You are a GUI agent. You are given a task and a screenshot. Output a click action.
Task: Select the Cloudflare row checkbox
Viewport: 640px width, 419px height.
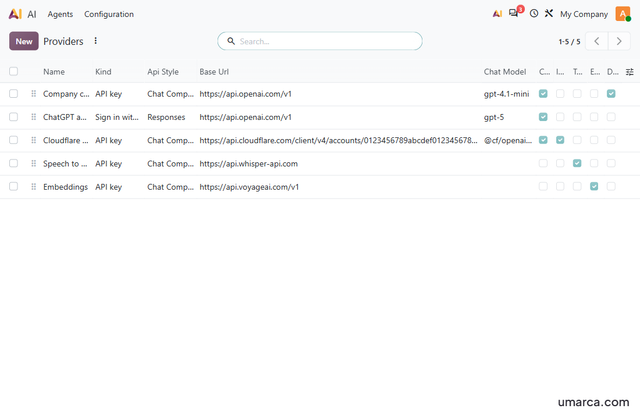pyautogui.click(x=13, y=140)
